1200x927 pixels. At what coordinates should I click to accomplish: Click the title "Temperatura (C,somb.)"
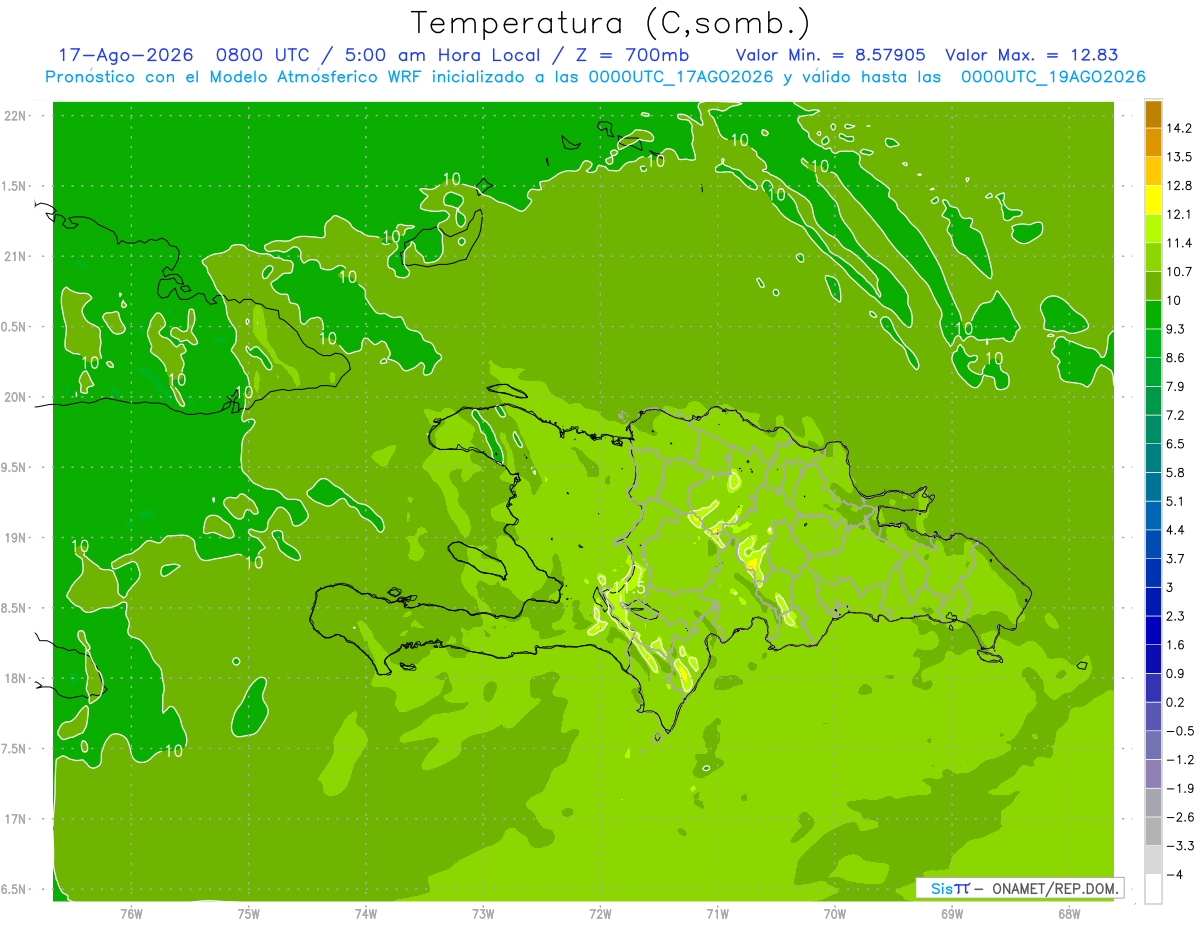point(611,23)
